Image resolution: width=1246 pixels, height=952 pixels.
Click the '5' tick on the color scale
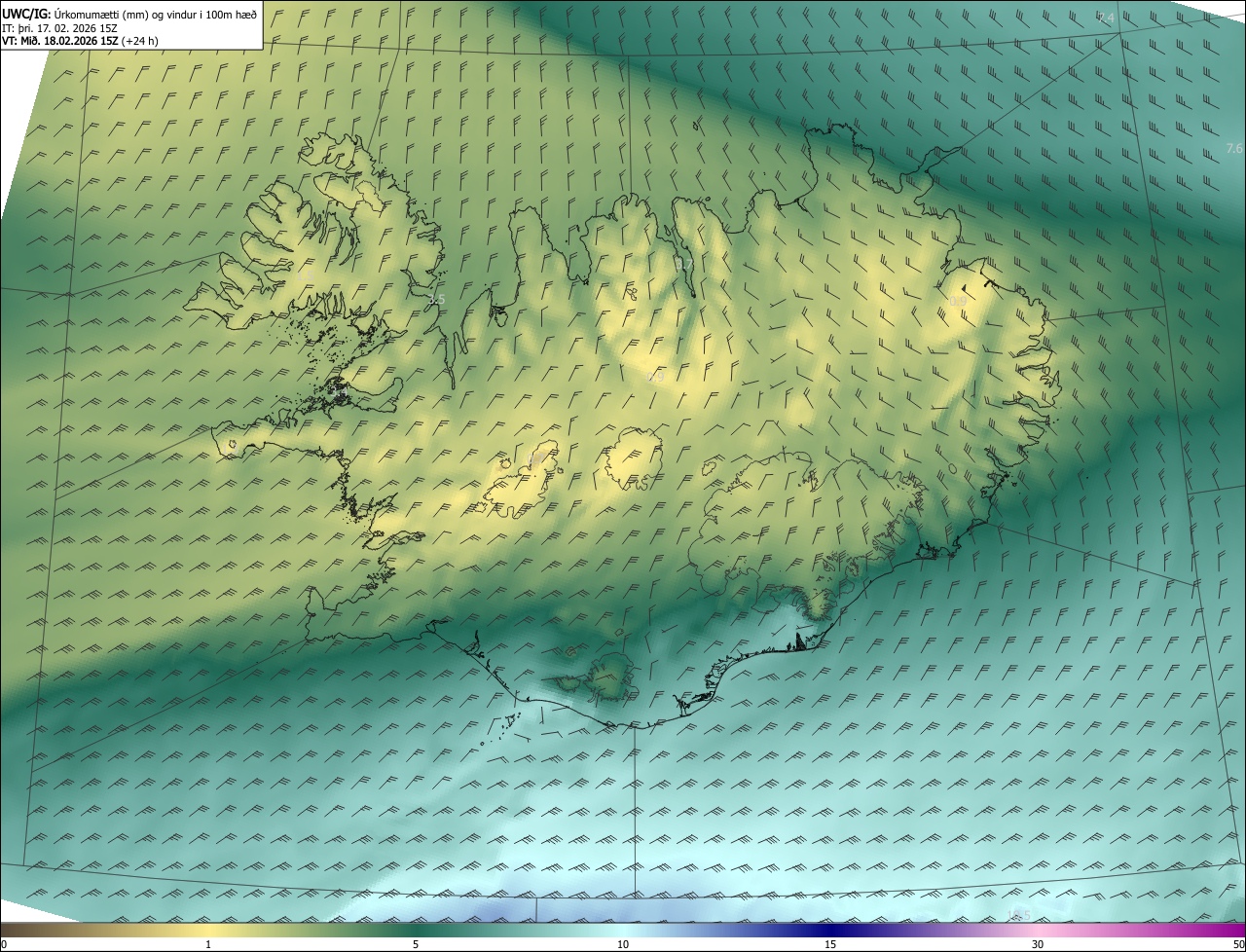click(x=416, y=944)
